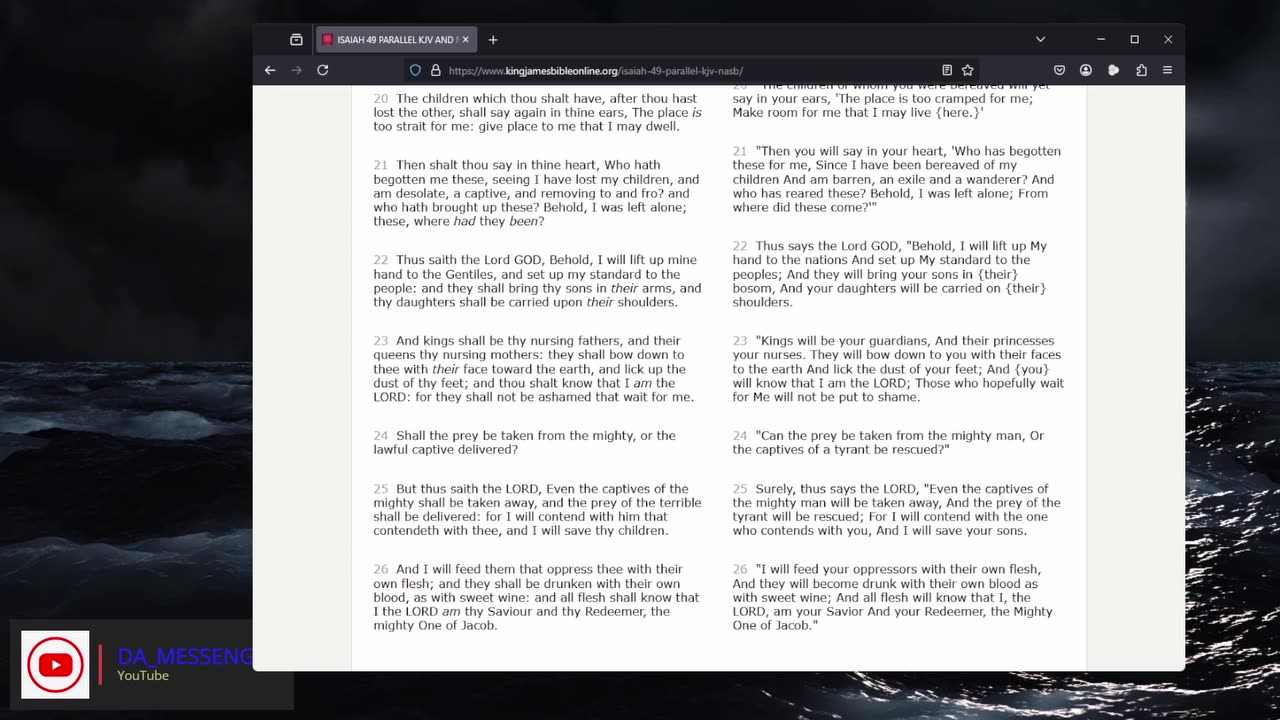Viewport: 1280px width, 720px height.
Task: Click KJV verse number 21
Action: click(381, 165)
